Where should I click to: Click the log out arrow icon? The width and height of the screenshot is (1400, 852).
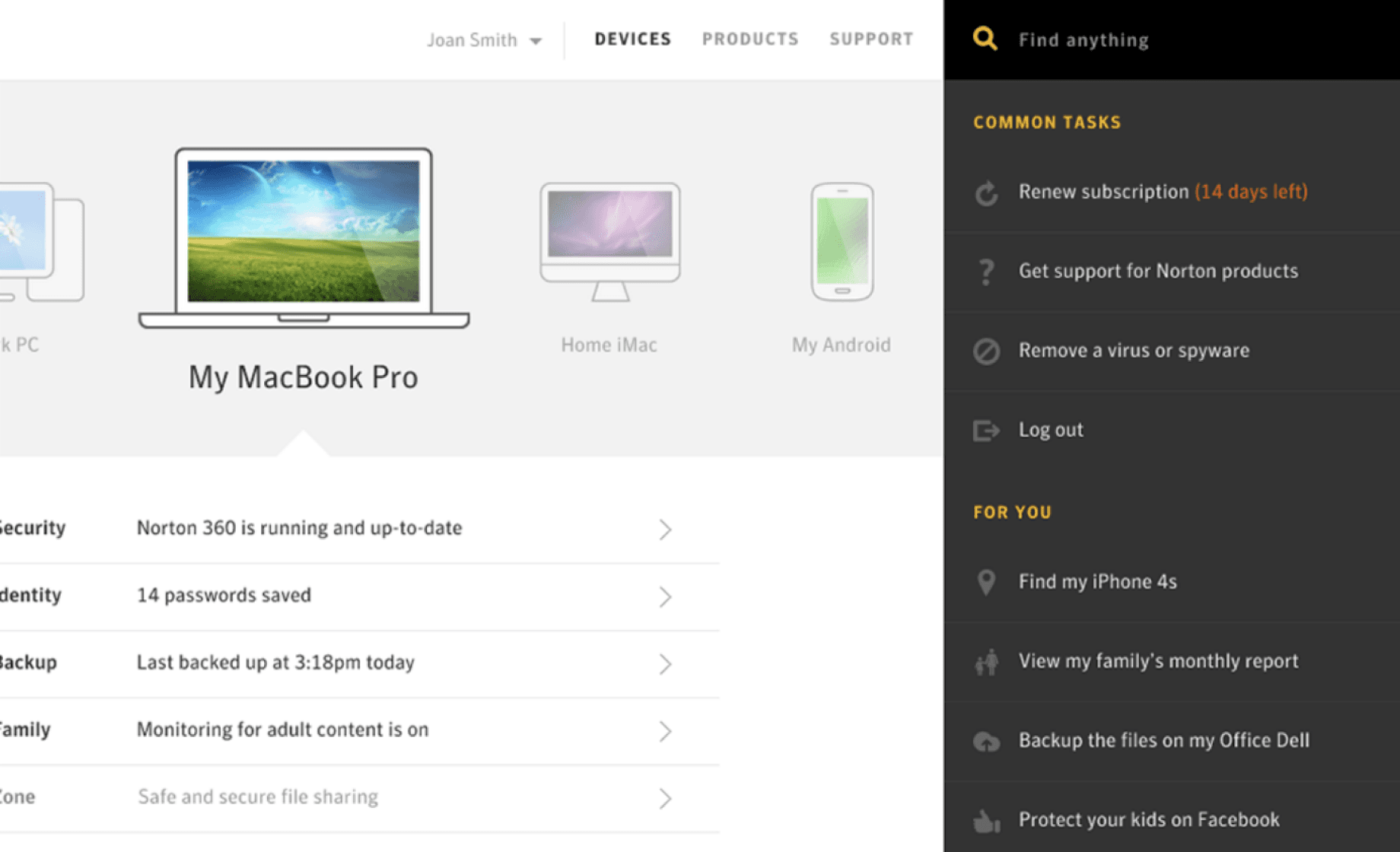coord(986,431)
